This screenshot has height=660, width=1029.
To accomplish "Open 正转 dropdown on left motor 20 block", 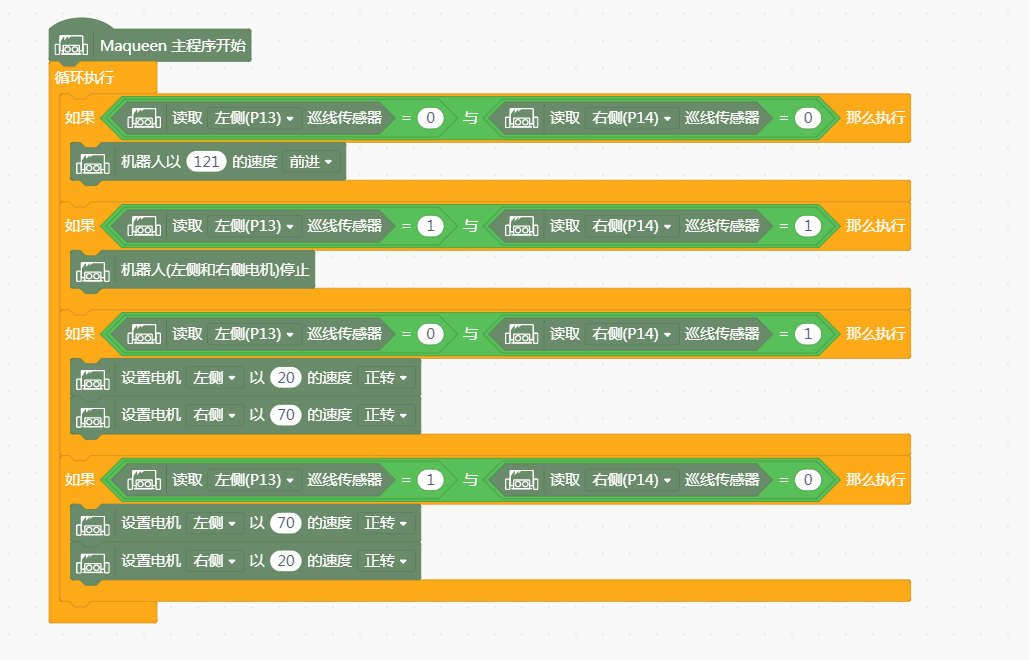I will click(x=387, y=379).
